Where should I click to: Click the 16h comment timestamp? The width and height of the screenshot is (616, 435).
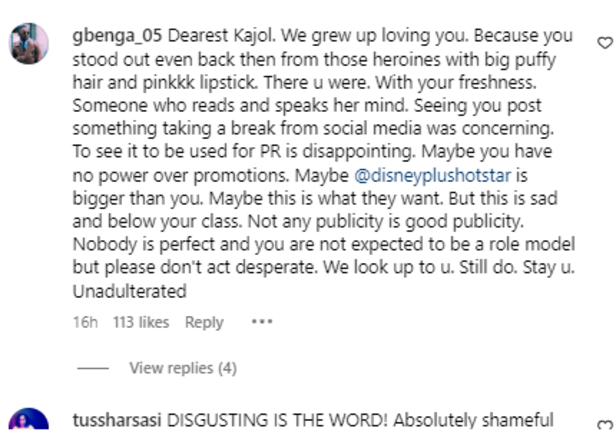pos(84,322)
